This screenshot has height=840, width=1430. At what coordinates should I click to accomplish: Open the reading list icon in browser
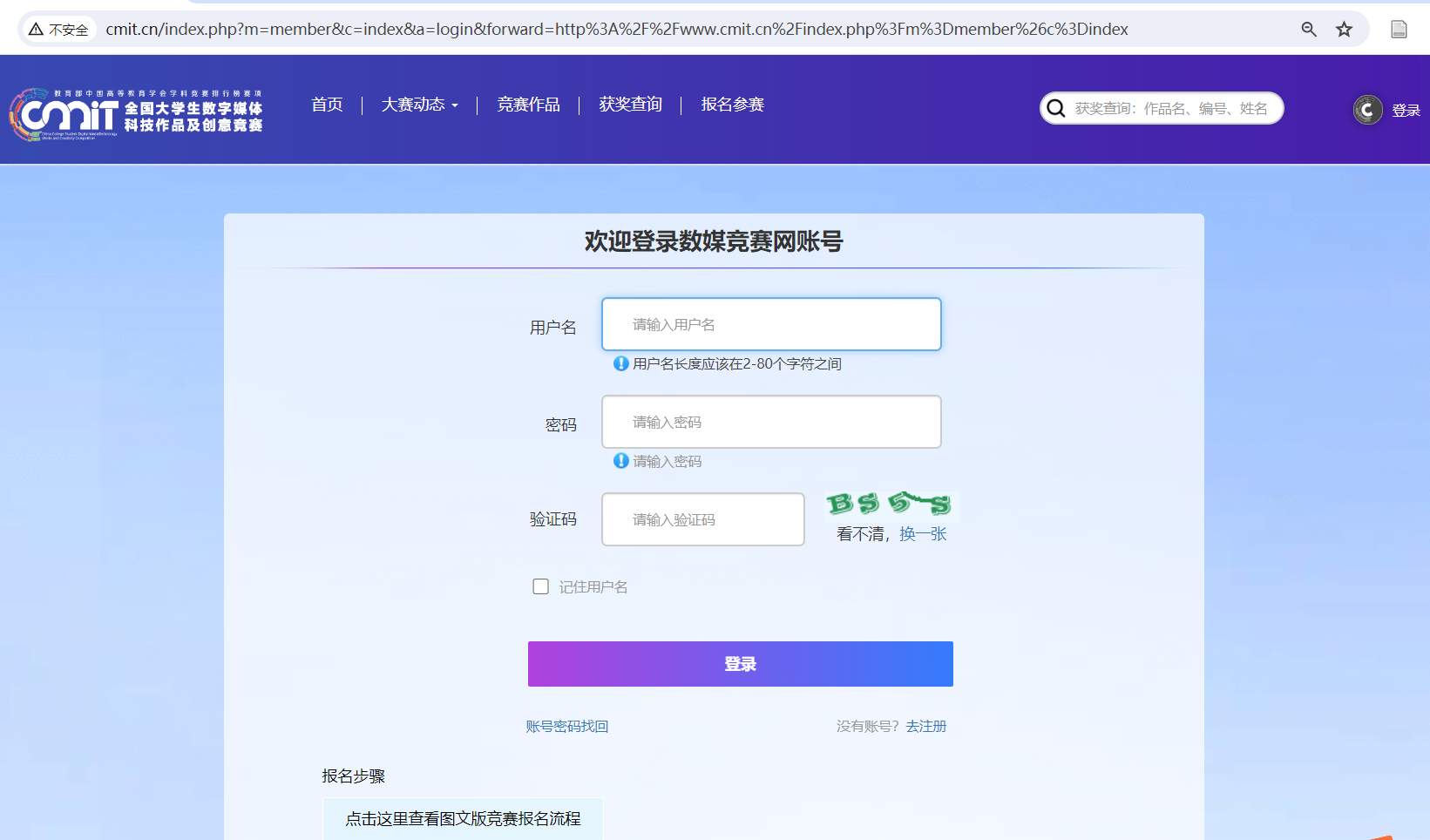pyautogui.click(x=1399, y=30)
